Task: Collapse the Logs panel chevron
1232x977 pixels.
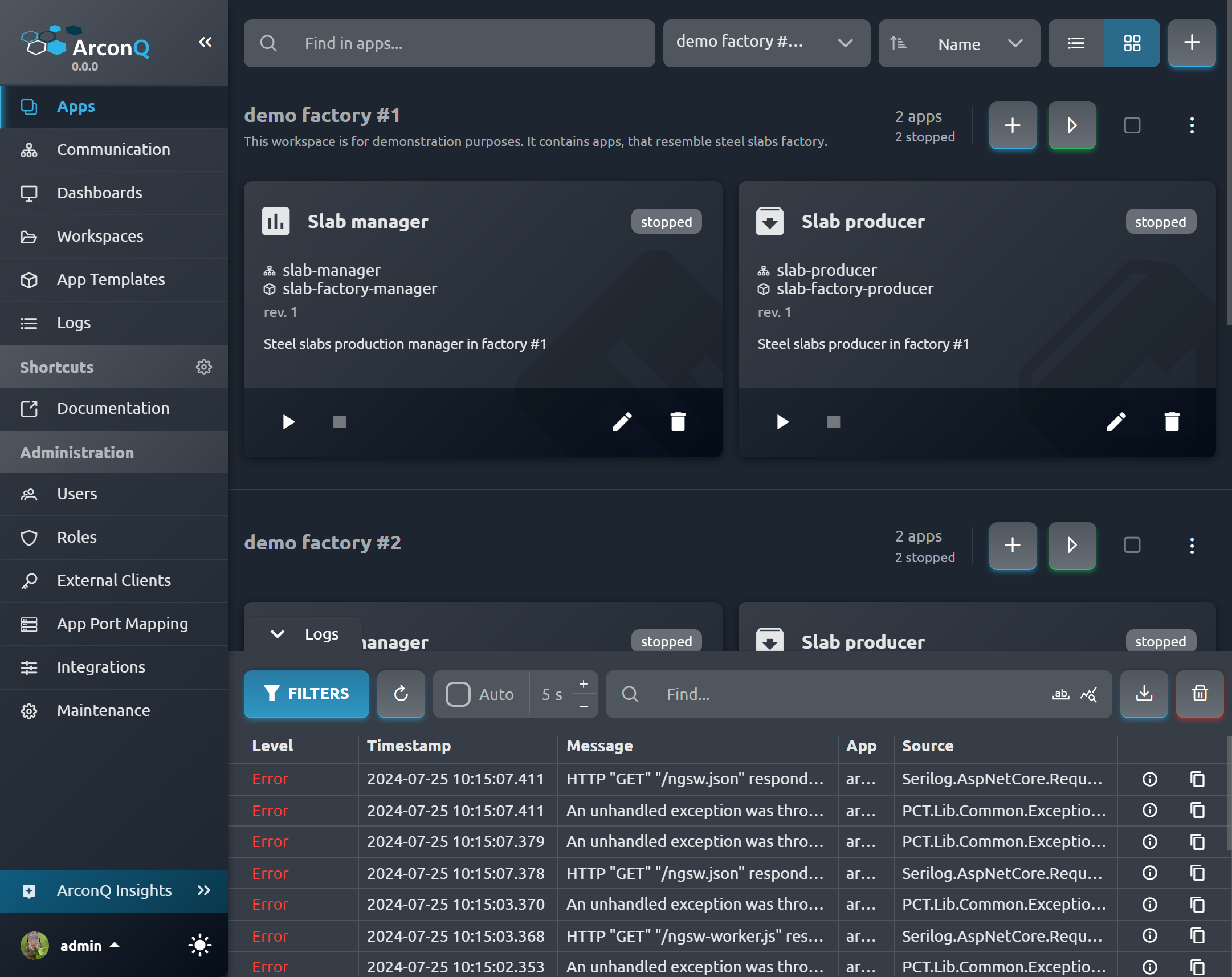Action: 277,634
